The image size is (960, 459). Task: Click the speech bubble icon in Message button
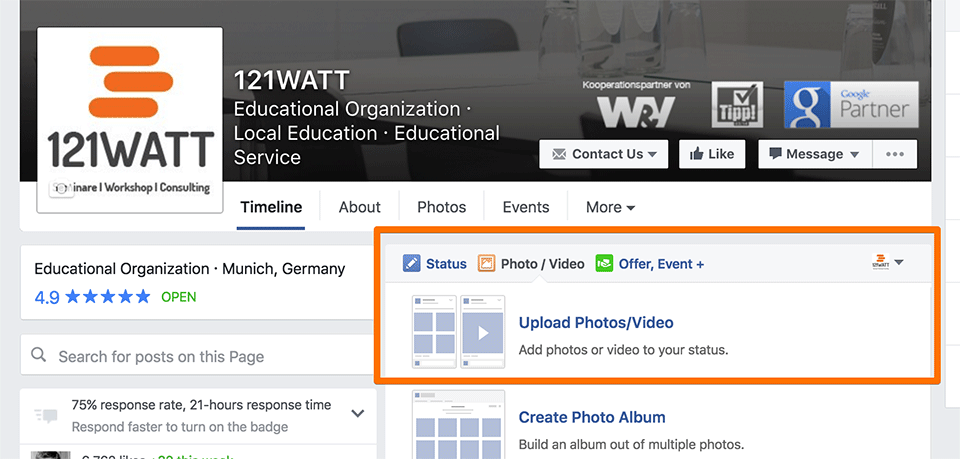[x=776, y=154]
